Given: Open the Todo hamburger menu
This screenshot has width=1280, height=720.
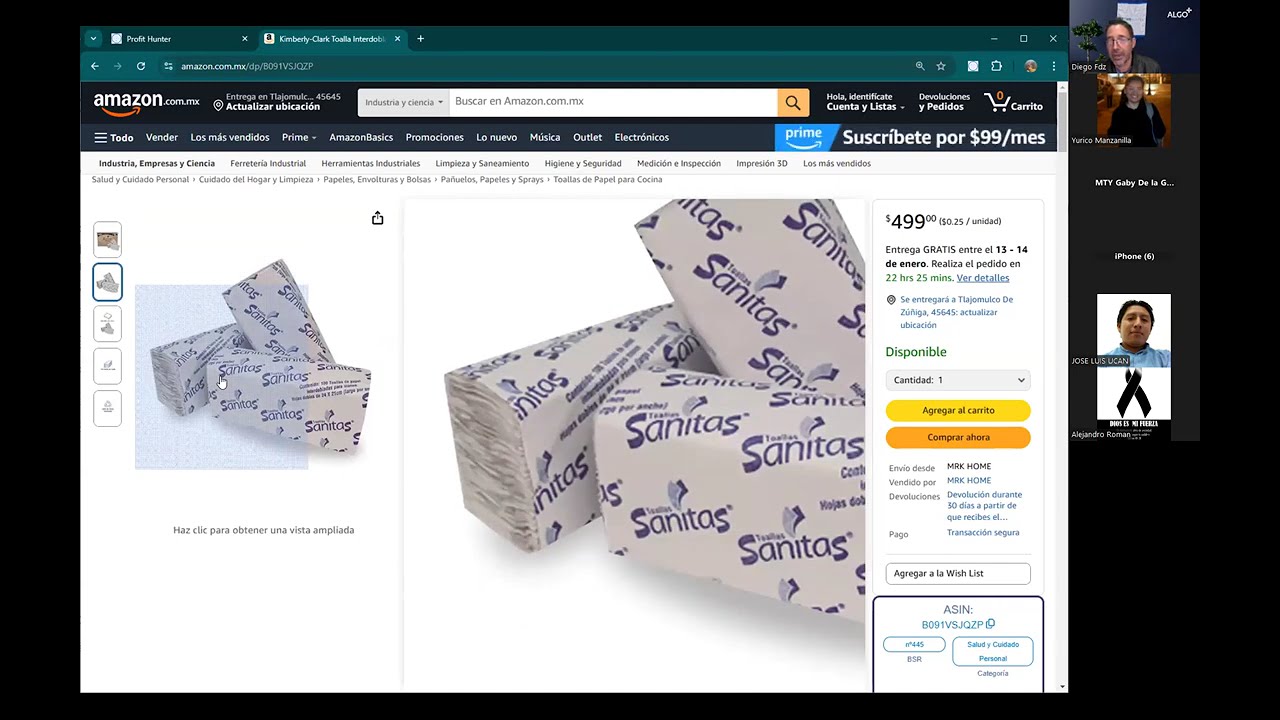Looking at the screenshot, I should 113,138.
